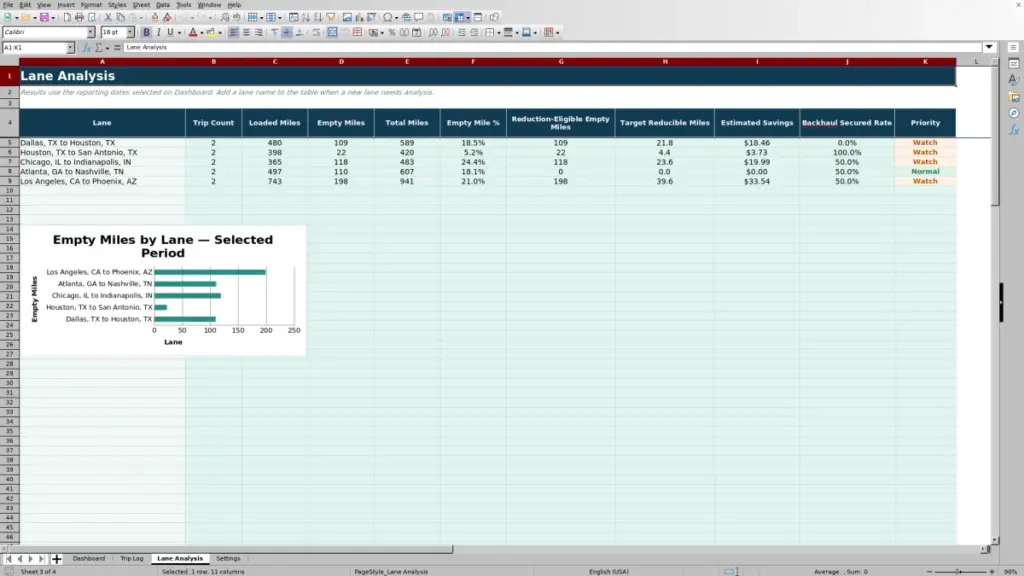Adjust the zoom slider in status bar

960,571
